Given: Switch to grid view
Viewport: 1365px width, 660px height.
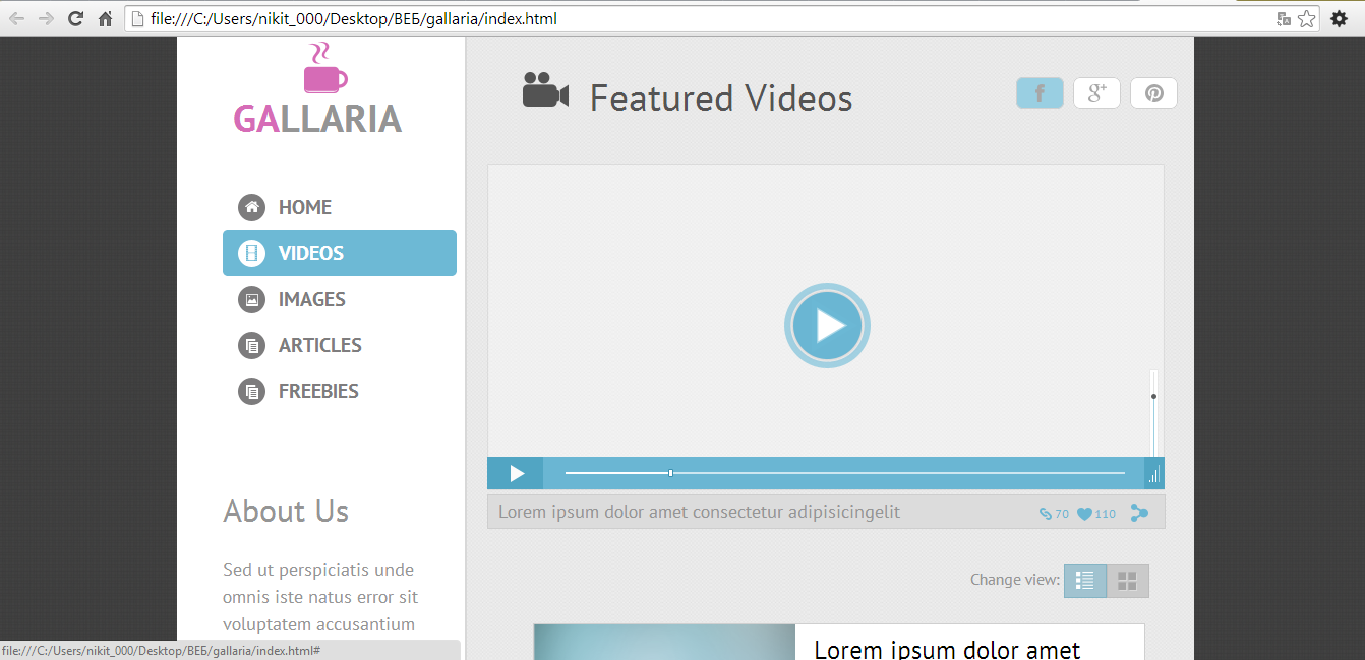Looking at the screenshot, I should (x=1128, y=581).
